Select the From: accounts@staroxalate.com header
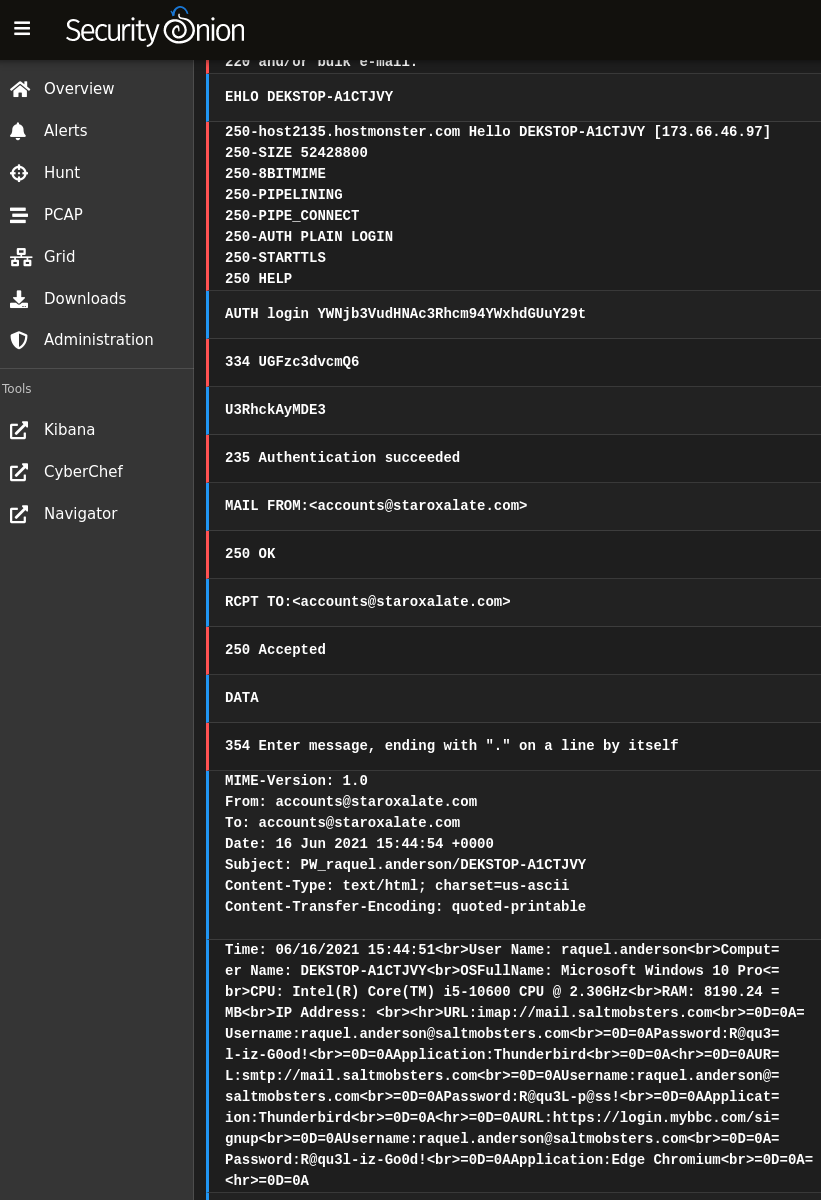Screen dimensions: 821x1200 click(x=351, y=802)
